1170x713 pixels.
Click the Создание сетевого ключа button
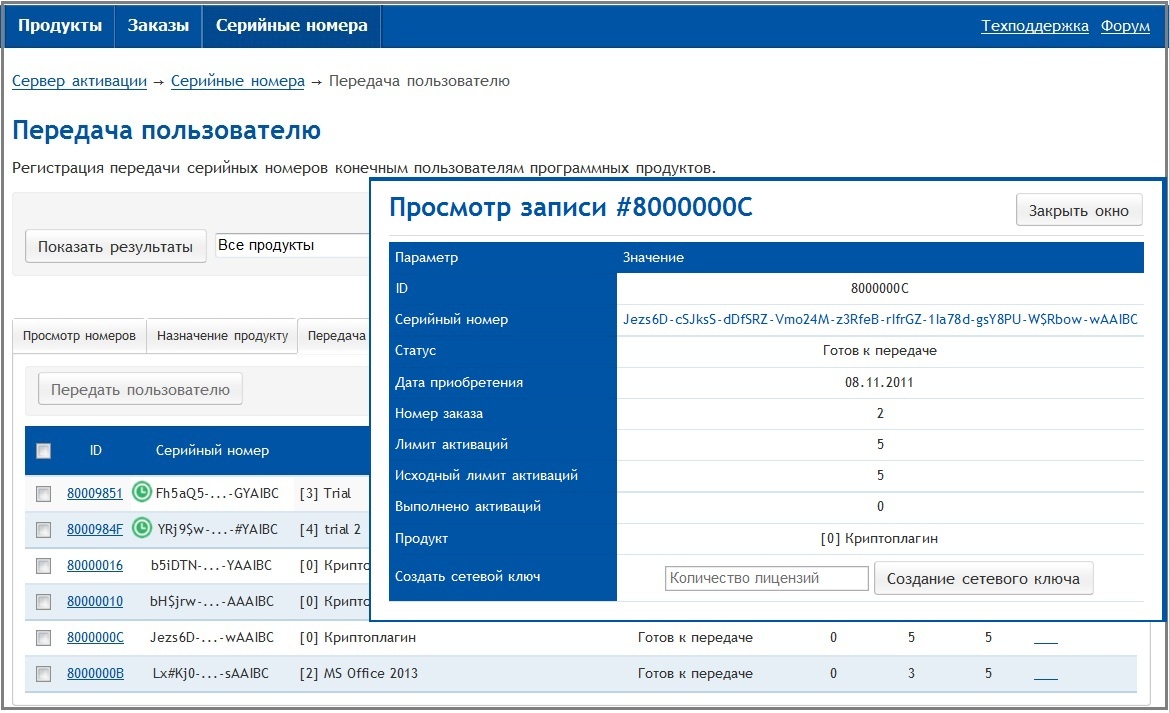click(x=983, y=579)
